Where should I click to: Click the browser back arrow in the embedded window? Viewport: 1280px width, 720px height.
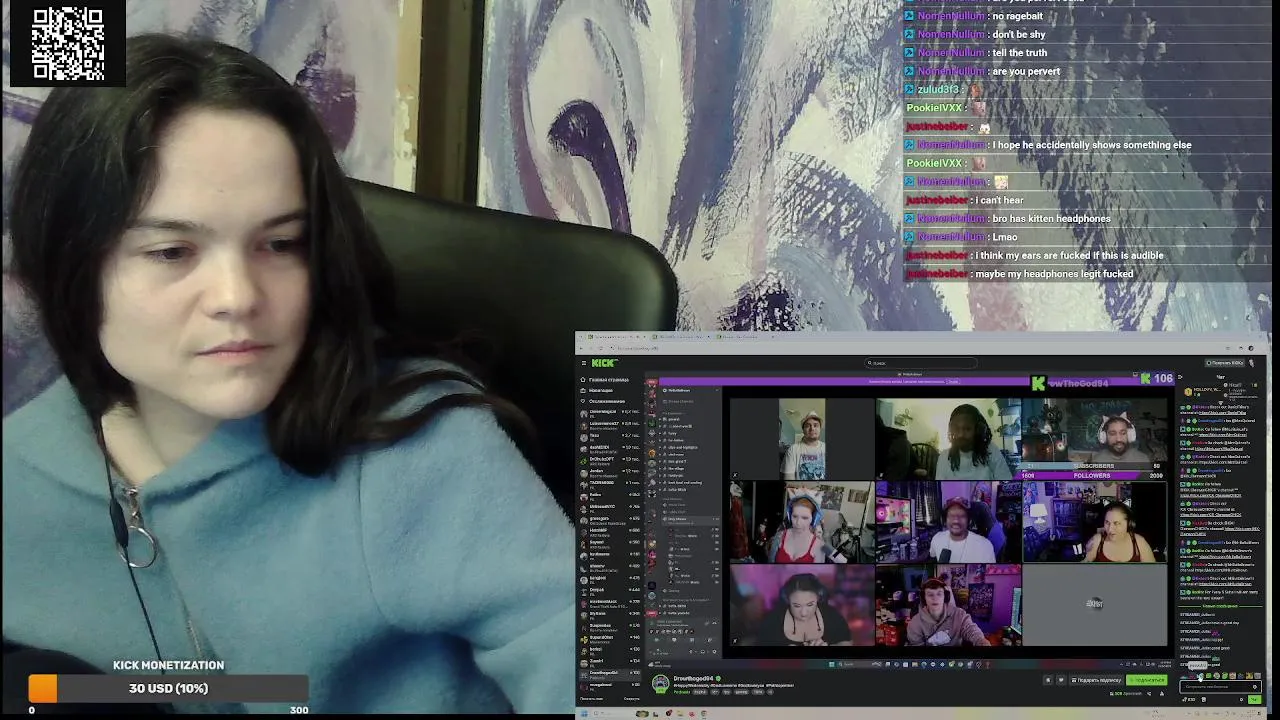click(581, 348)
